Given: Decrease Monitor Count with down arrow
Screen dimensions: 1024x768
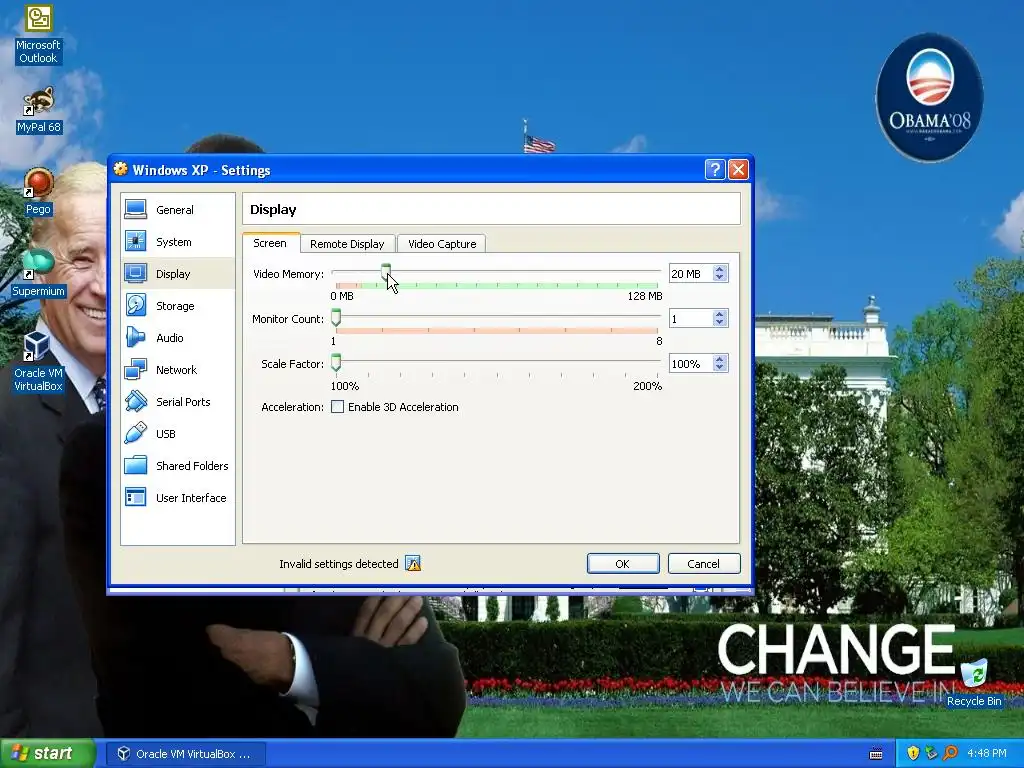Looking at the screenshot, I should 720,323.
